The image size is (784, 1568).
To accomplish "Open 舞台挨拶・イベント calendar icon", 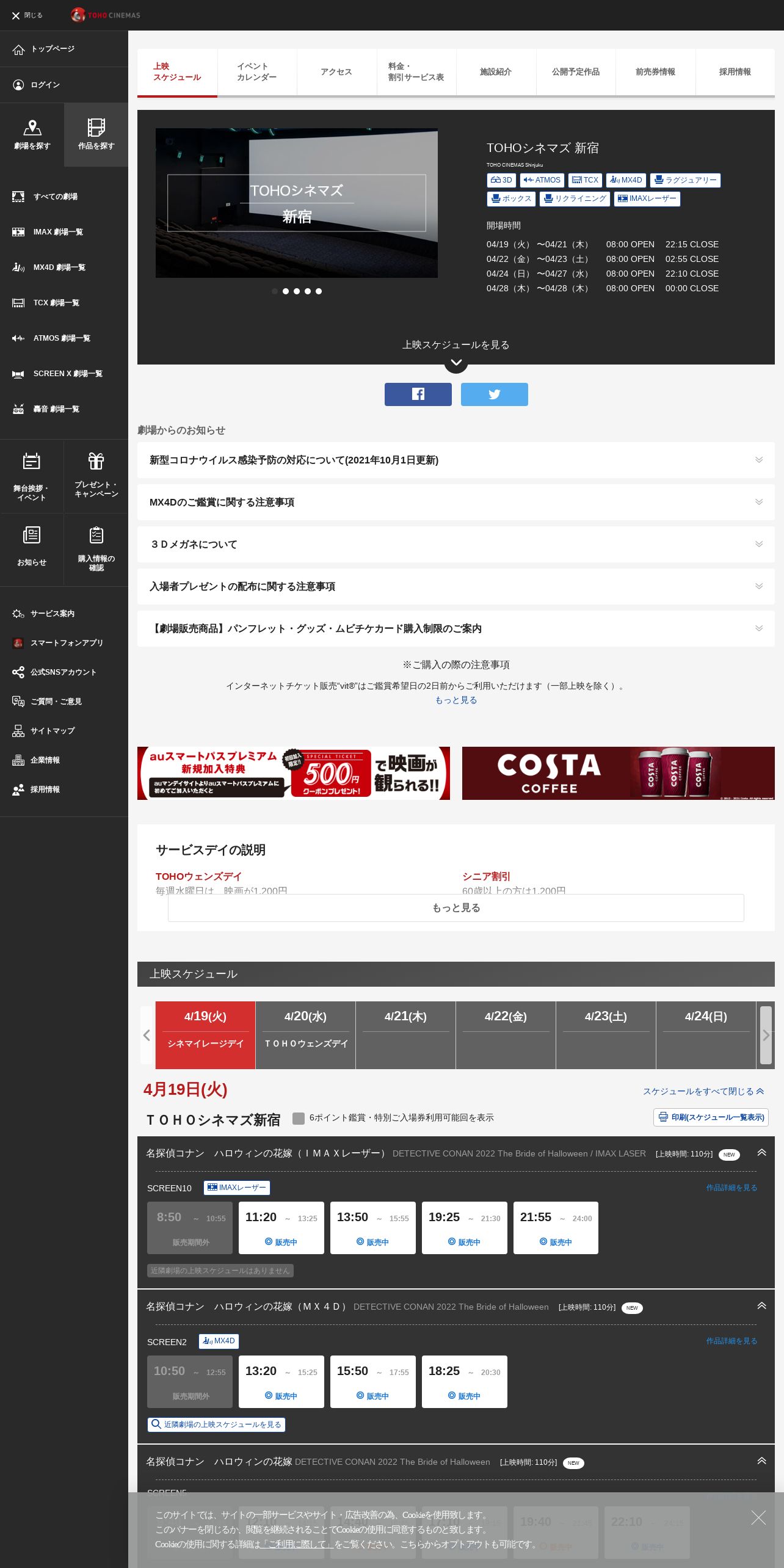I will click(32, 461).
